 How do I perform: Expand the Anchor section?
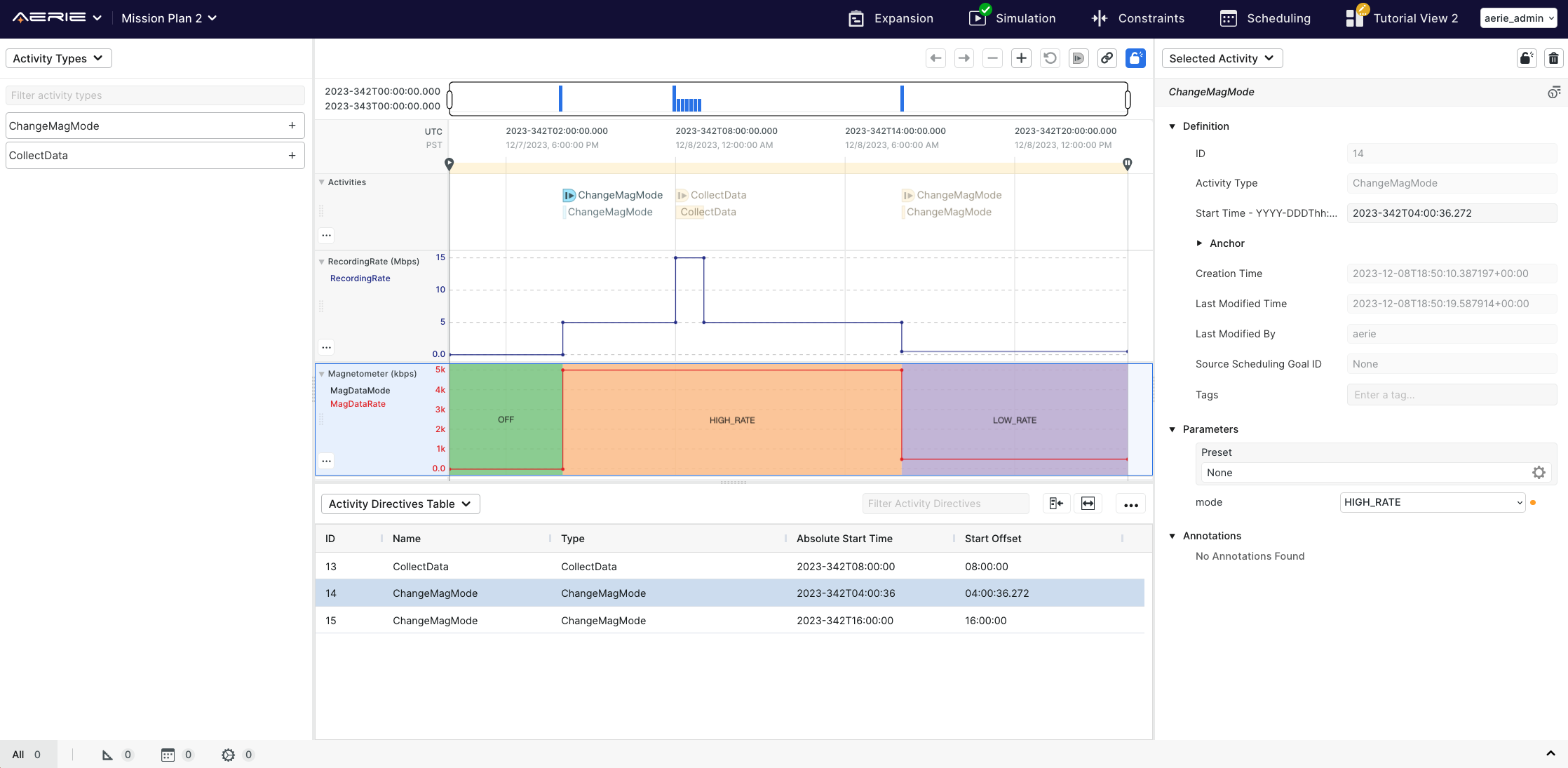pyautogui.click(x=1199, y=243)
